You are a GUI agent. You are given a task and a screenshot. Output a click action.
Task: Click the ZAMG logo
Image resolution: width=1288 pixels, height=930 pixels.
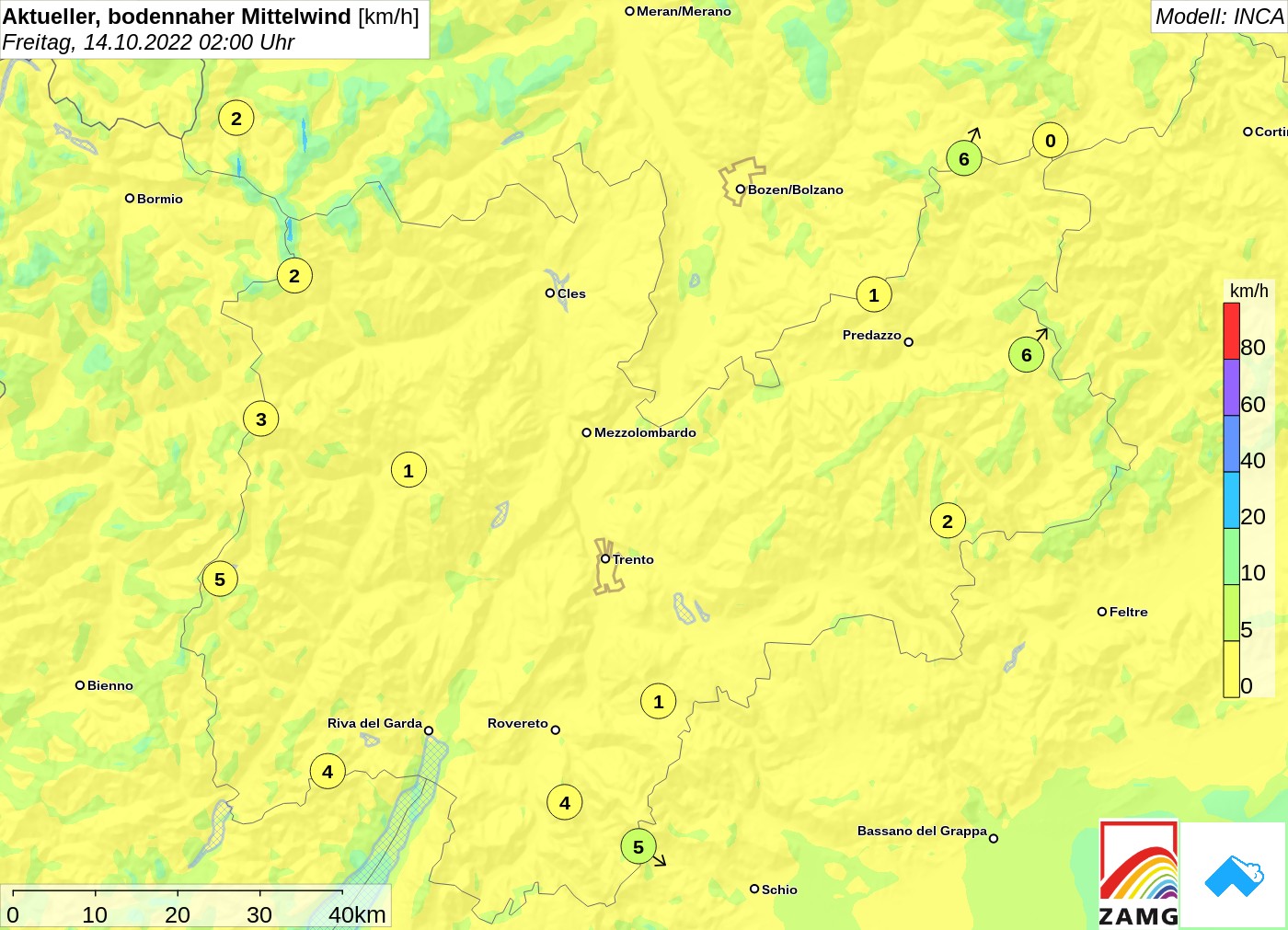pos(1139,873)
